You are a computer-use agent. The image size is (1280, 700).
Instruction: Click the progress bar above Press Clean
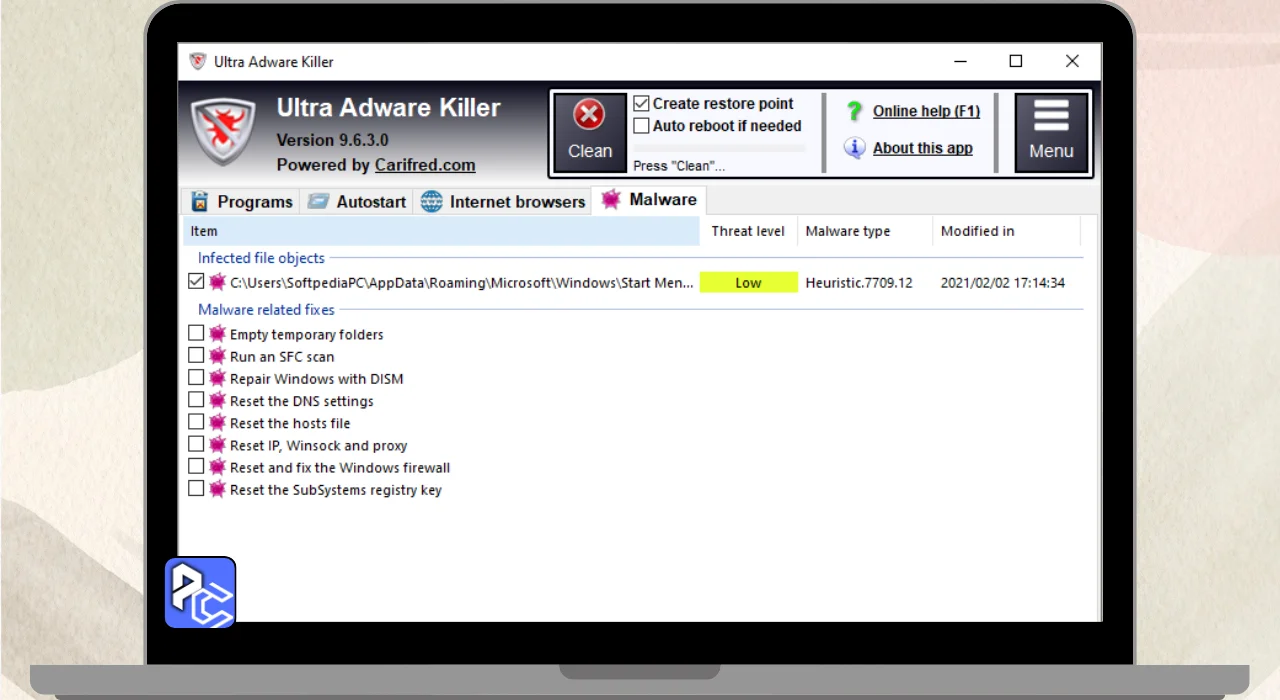(x=719, y=148)
